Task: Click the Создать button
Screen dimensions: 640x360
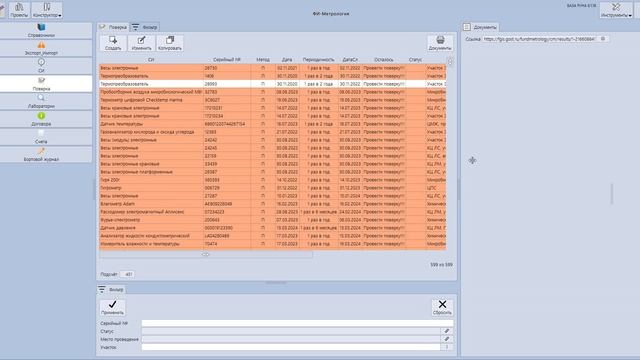Action: 113,43
